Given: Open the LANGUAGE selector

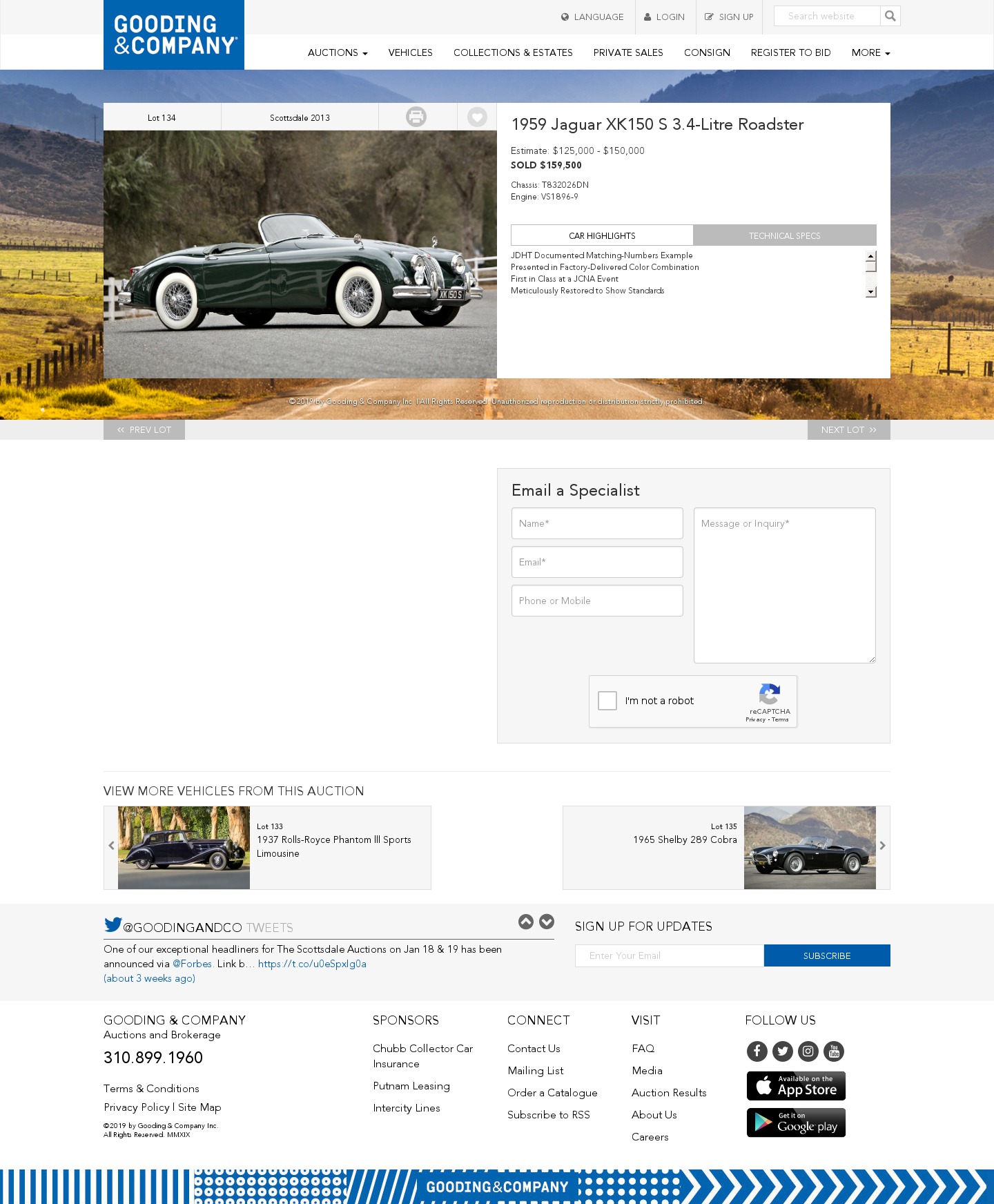Looking at the screenshot, I should pos(592,17).
